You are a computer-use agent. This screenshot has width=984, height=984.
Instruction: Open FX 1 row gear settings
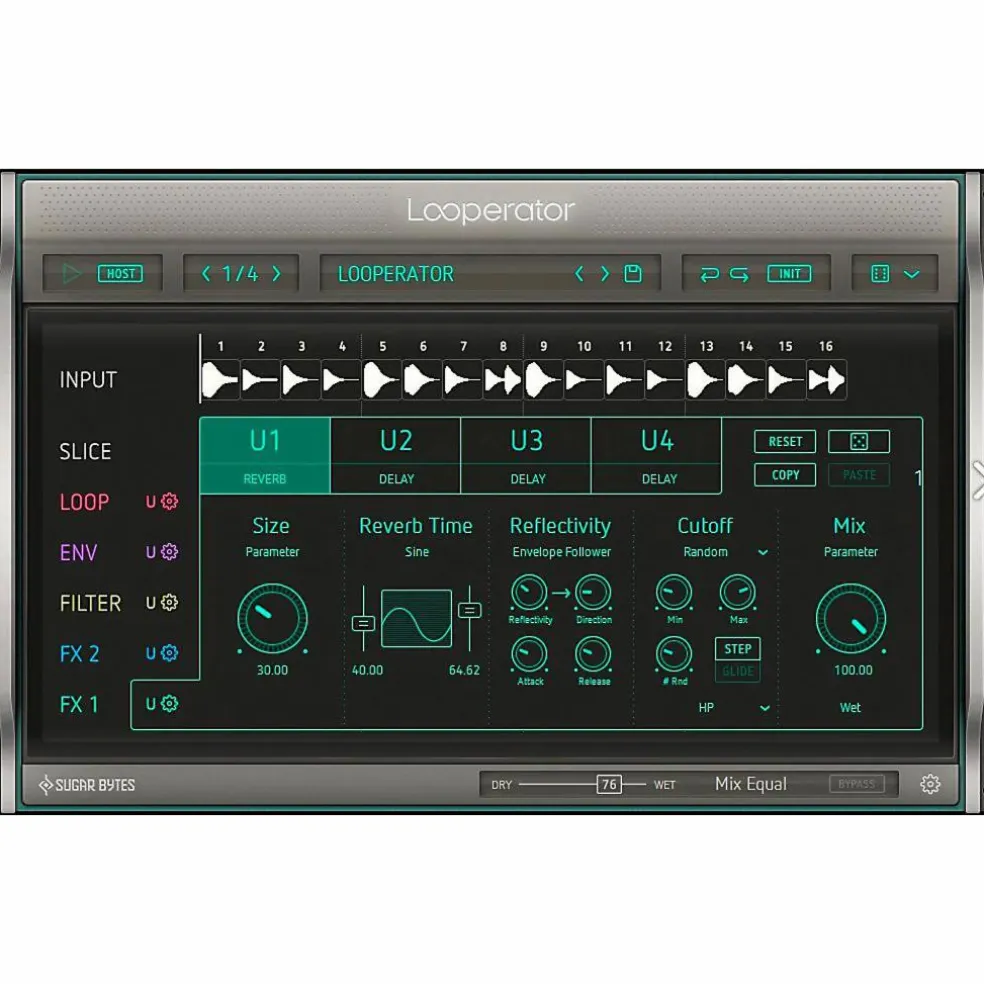pos(169,703)
